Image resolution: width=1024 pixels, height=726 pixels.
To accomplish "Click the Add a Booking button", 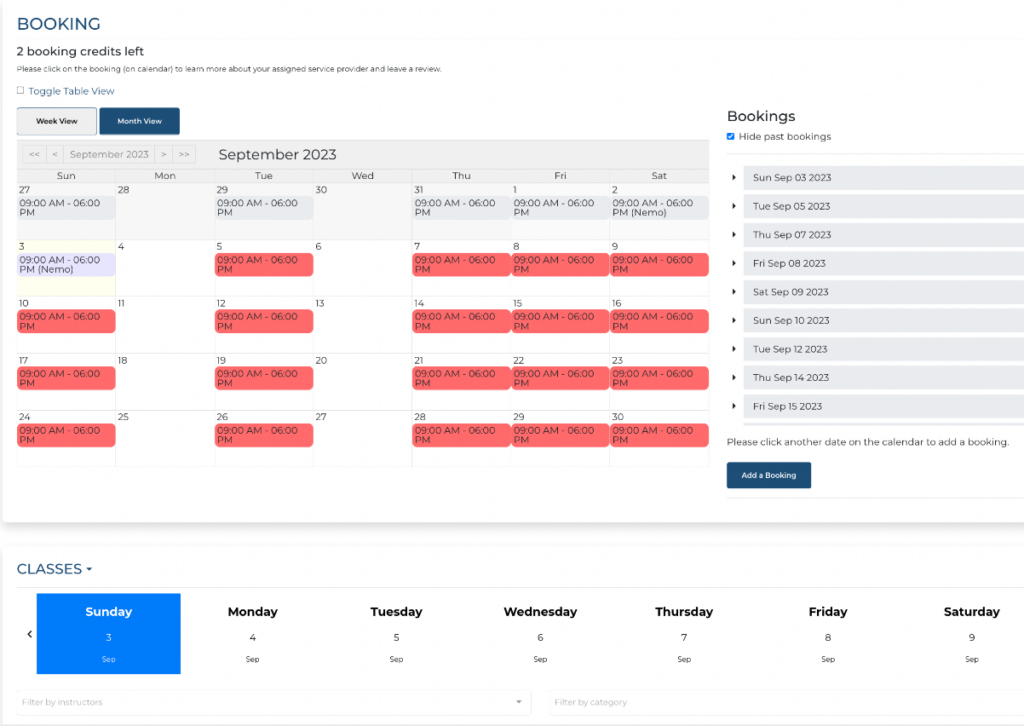I will click(x=768, y=475).
